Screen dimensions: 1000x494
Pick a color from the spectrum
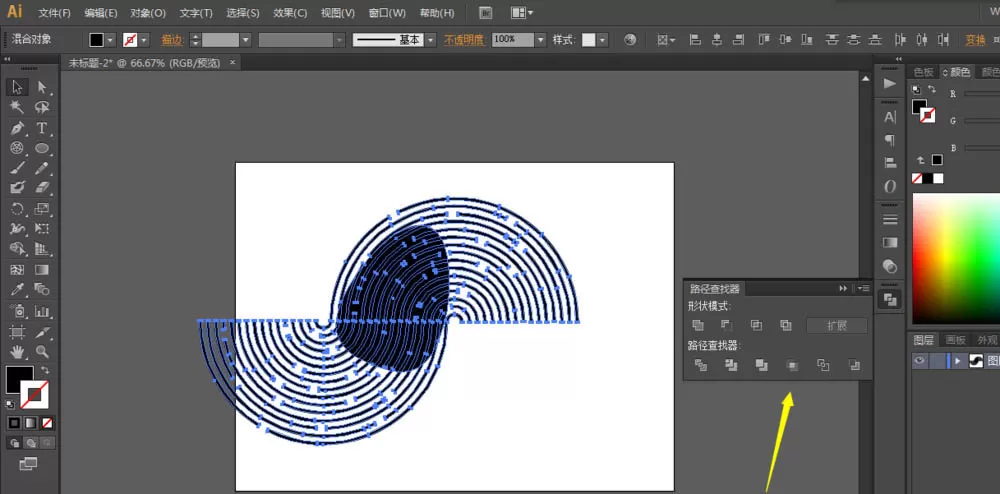956,258
